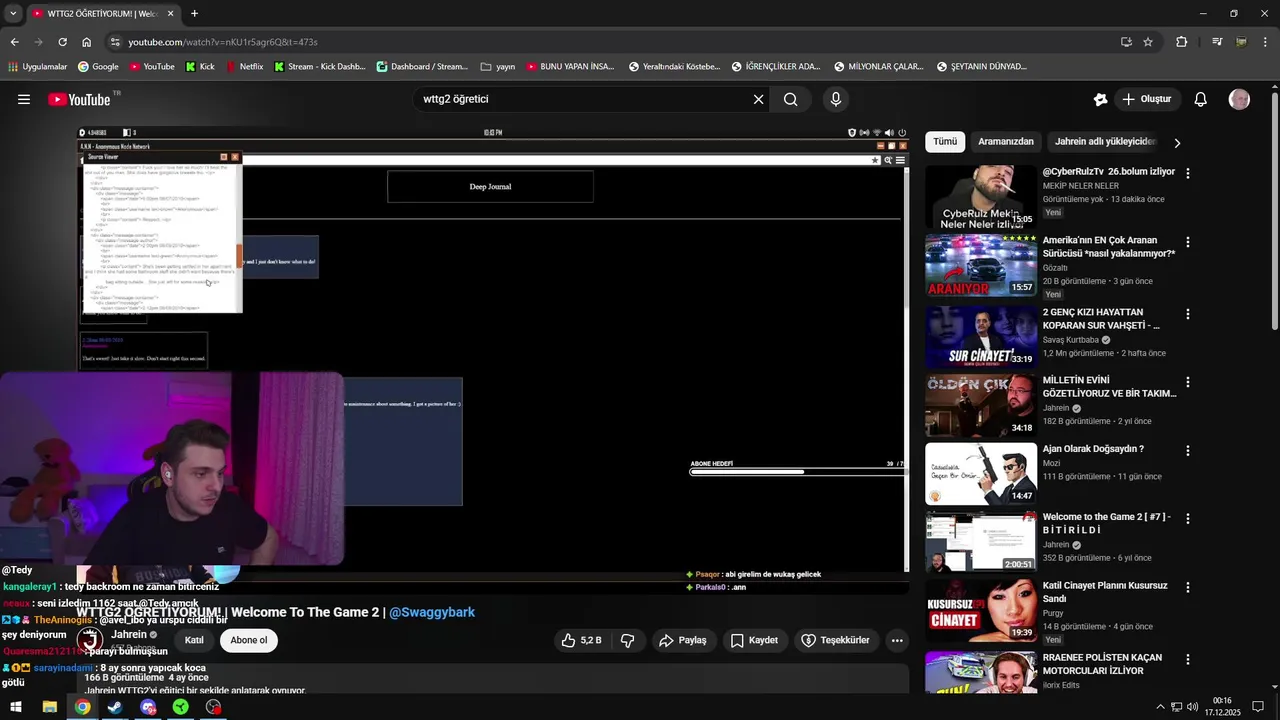Open the Chrome extensions puzzle icon

tap(1182, 42)
